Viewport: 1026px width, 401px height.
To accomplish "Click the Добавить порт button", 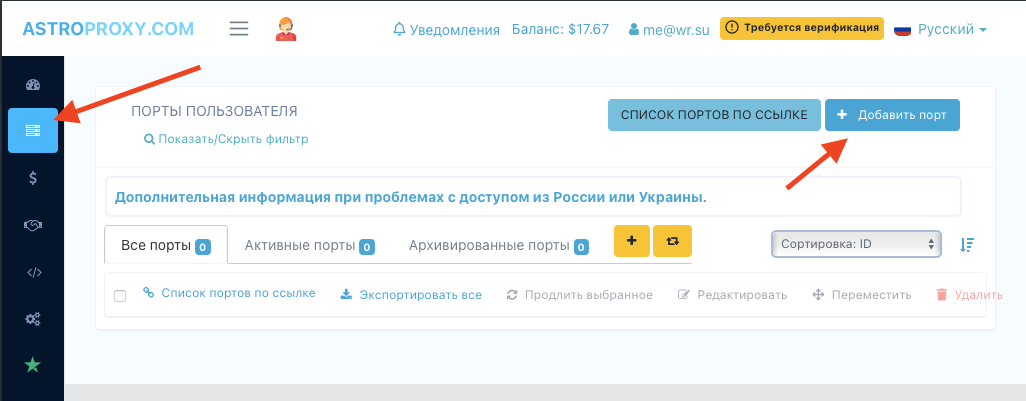I will click(893, 115).
